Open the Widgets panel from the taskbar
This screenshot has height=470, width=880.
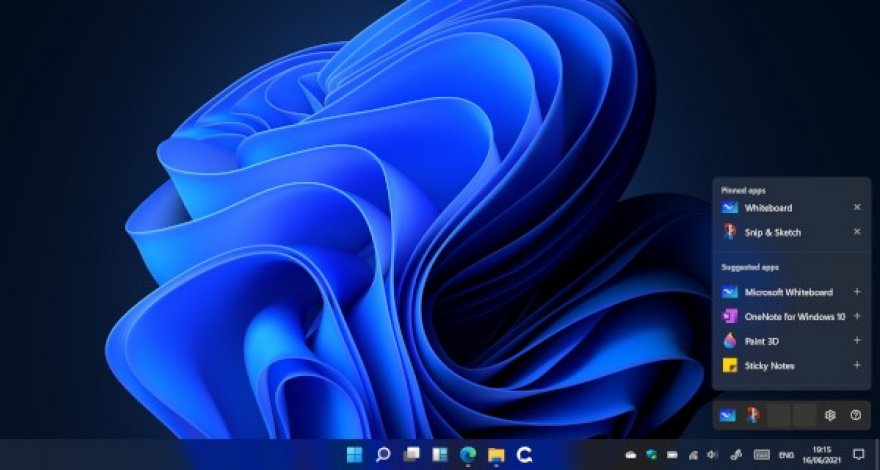coord(439,454)
